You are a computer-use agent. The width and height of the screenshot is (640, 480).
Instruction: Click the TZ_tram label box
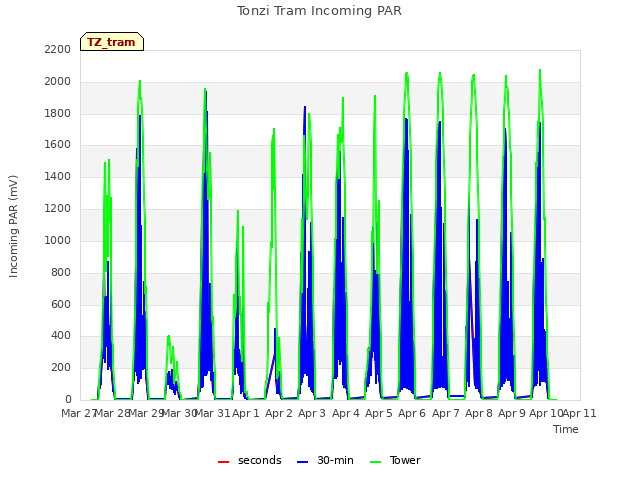coord(112,42)
